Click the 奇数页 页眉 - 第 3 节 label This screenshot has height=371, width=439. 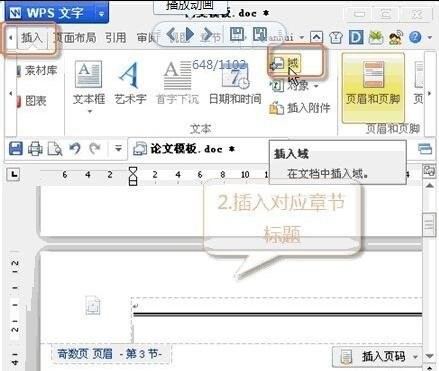[x=110, y=354]
